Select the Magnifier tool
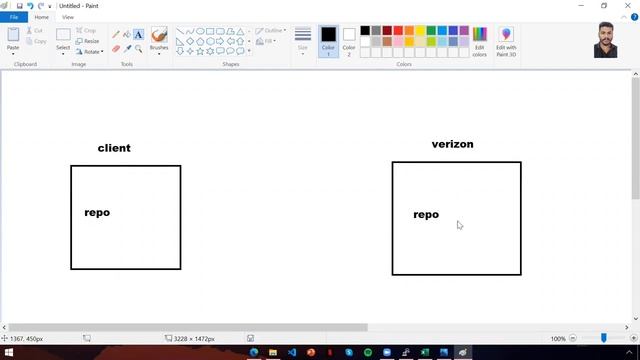 tap(139, 49)
